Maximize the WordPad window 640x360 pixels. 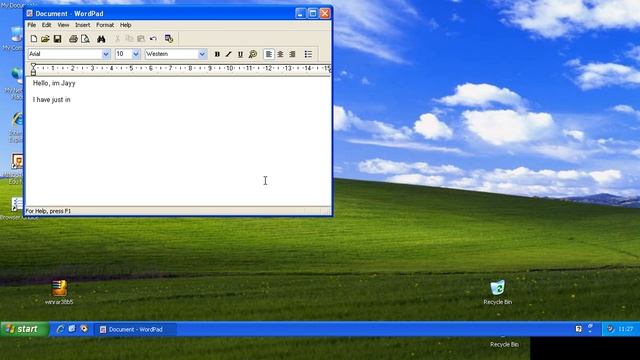313,13
